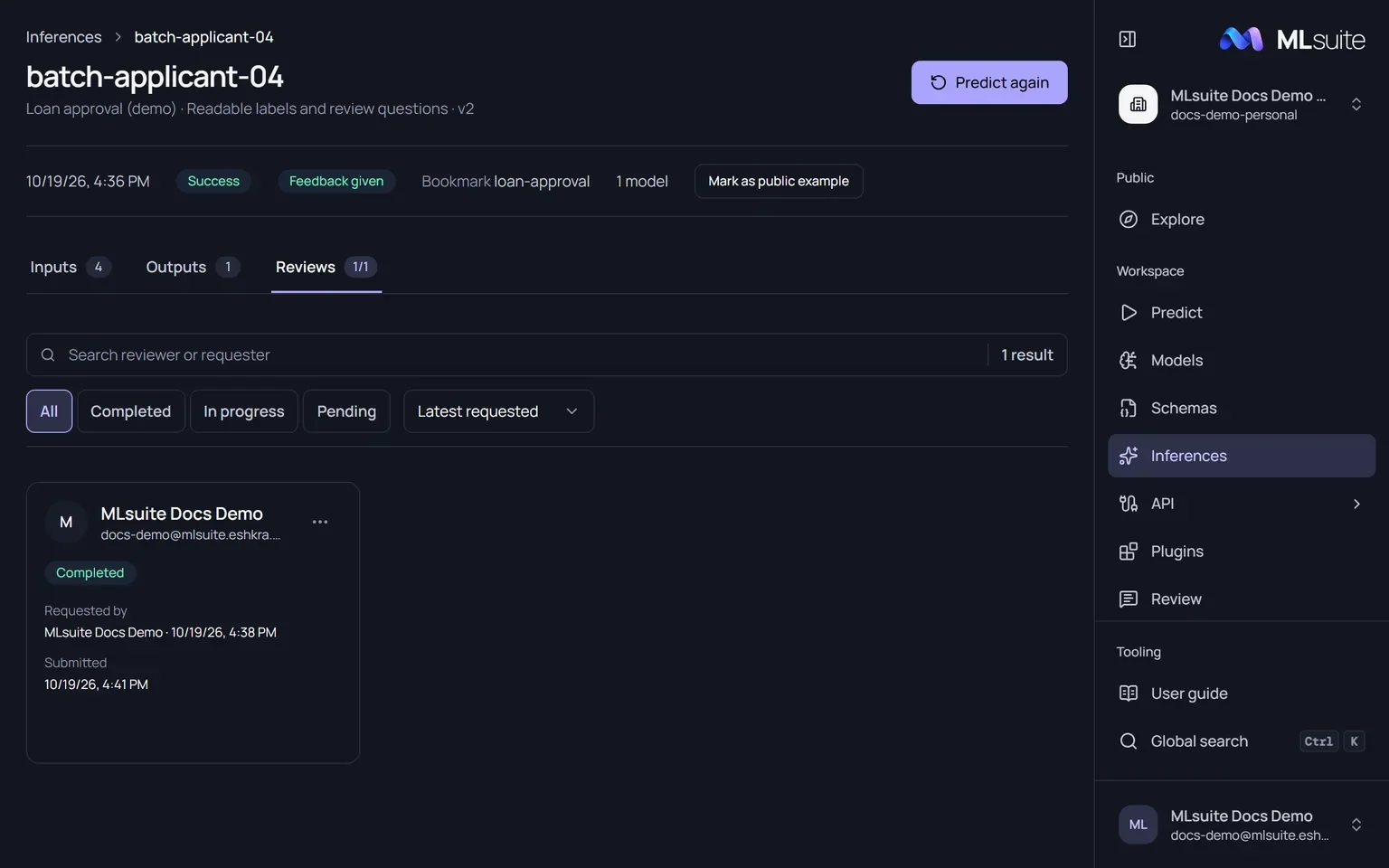Filter reviews by Completed
The width and height of the screenshot is (1389, 868).
coord(131,411)
